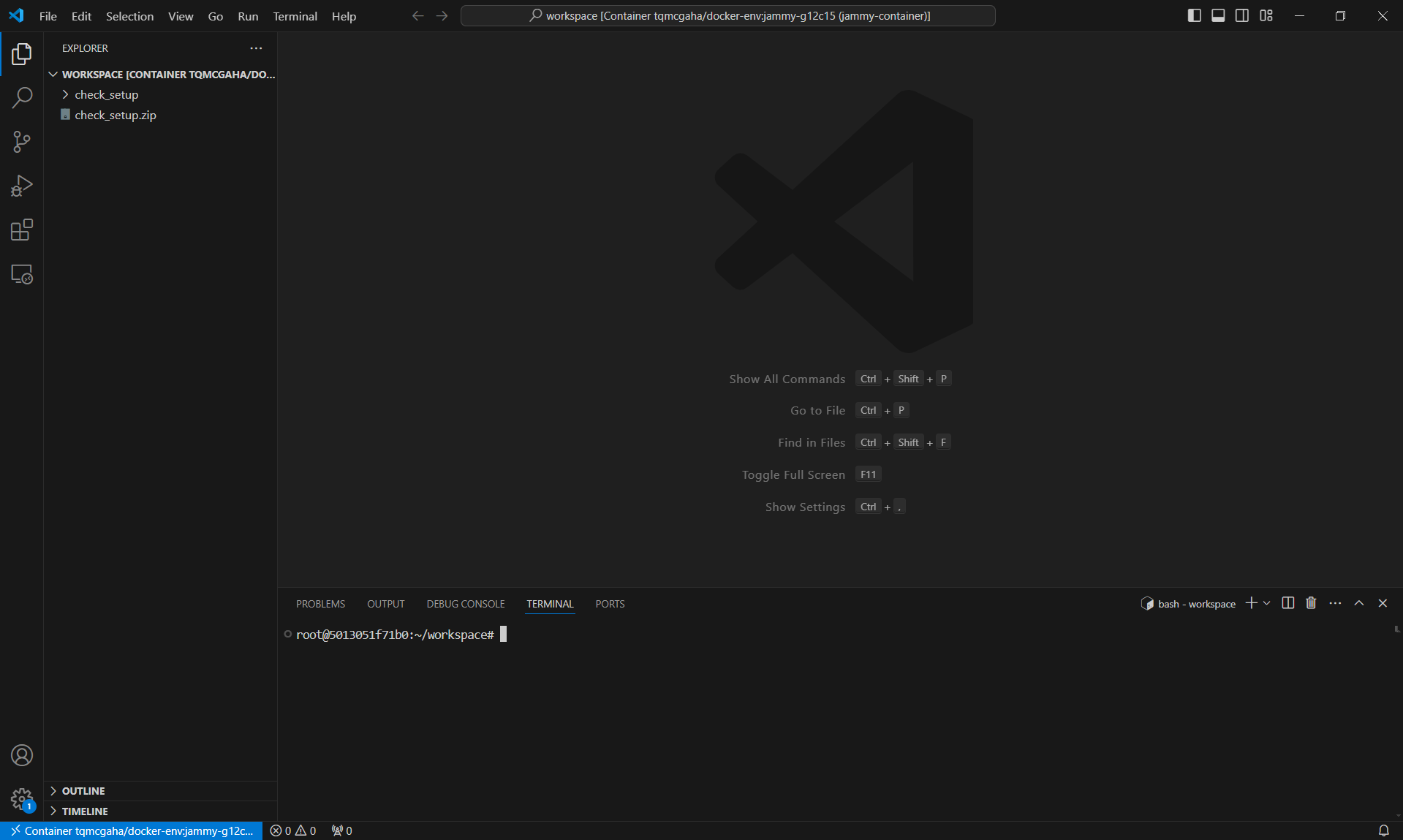Image resolution: width=1403 pixels, height=840 pixels.
Task: Switch to the Output tab
Action: [385, 604]
